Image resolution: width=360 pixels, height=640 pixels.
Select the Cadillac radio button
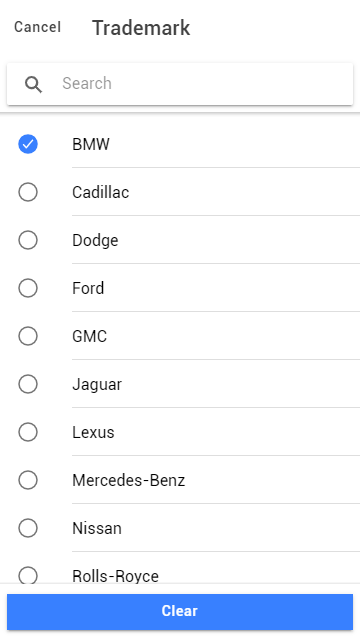(x=28, y=192)
